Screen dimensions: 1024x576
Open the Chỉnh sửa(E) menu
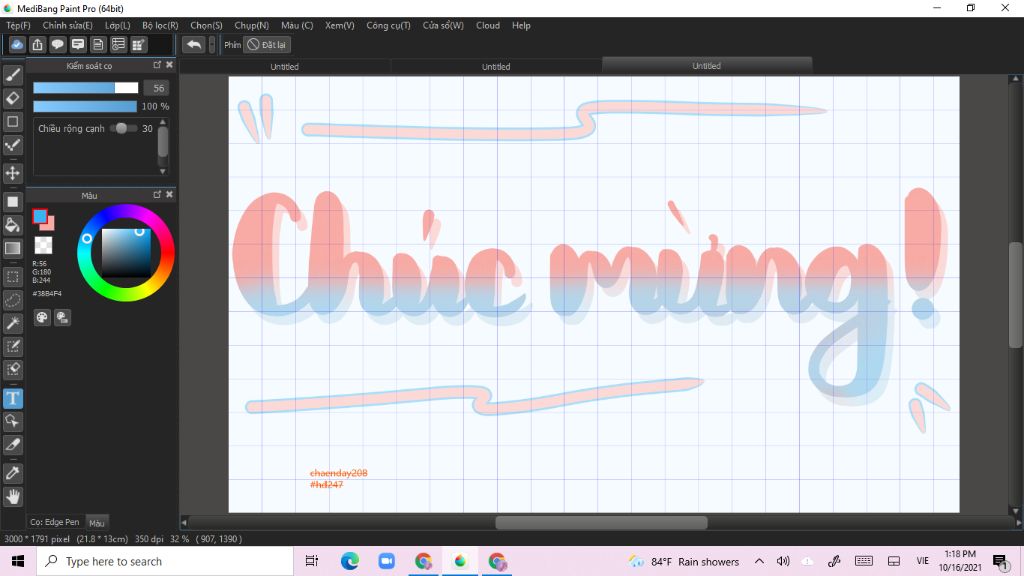pos(67,25)
